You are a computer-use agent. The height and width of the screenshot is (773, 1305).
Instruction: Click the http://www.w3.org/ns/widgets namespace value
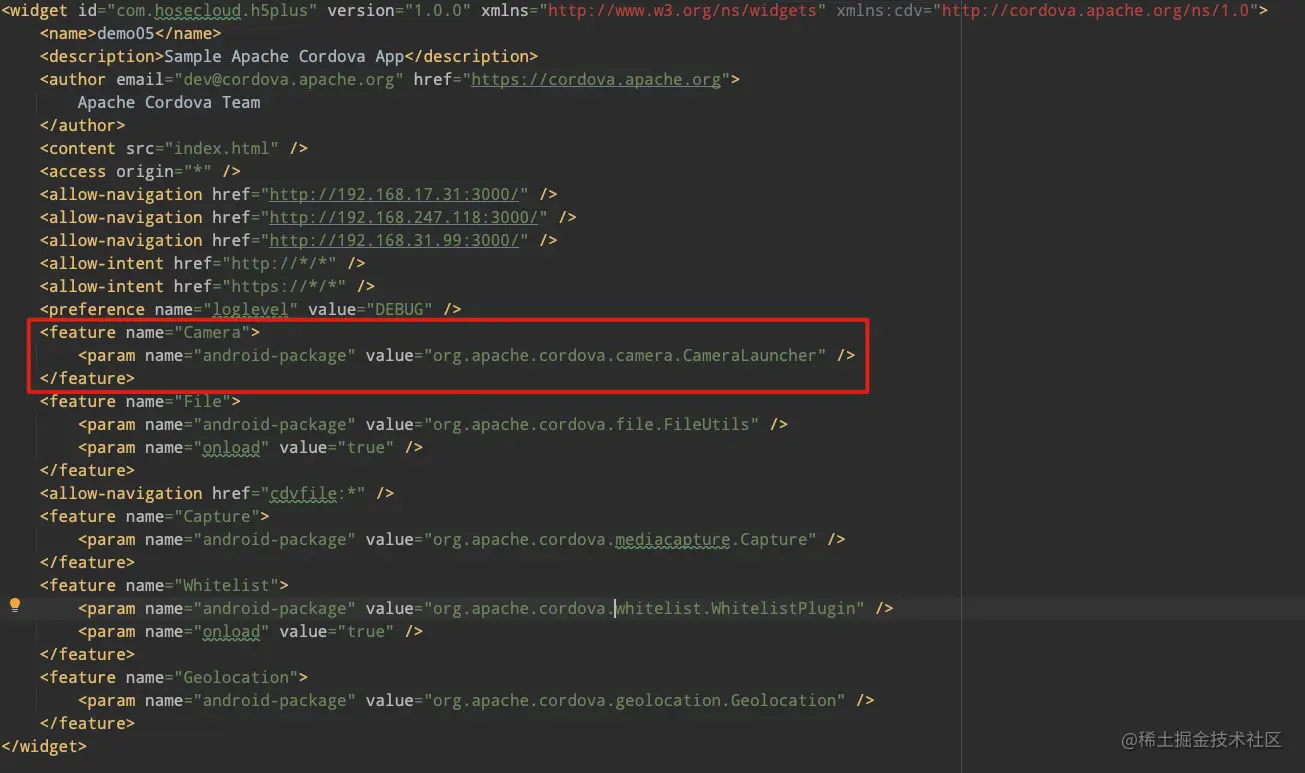pyautogui.click(x=684, y=10)
